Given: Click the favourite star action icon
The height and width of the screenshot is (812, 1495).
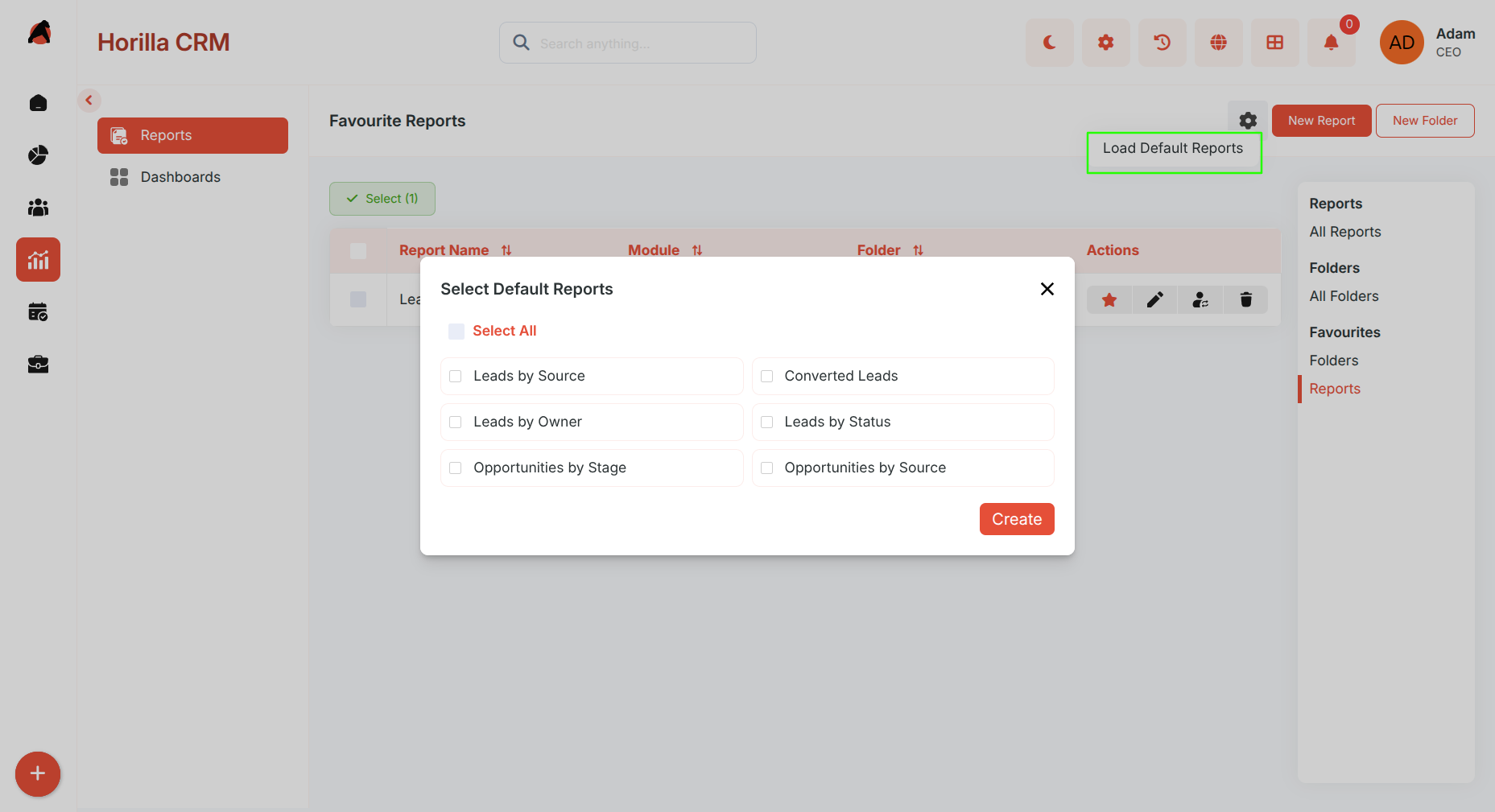Looking at the screenshot, I should tap(1109, 300).
